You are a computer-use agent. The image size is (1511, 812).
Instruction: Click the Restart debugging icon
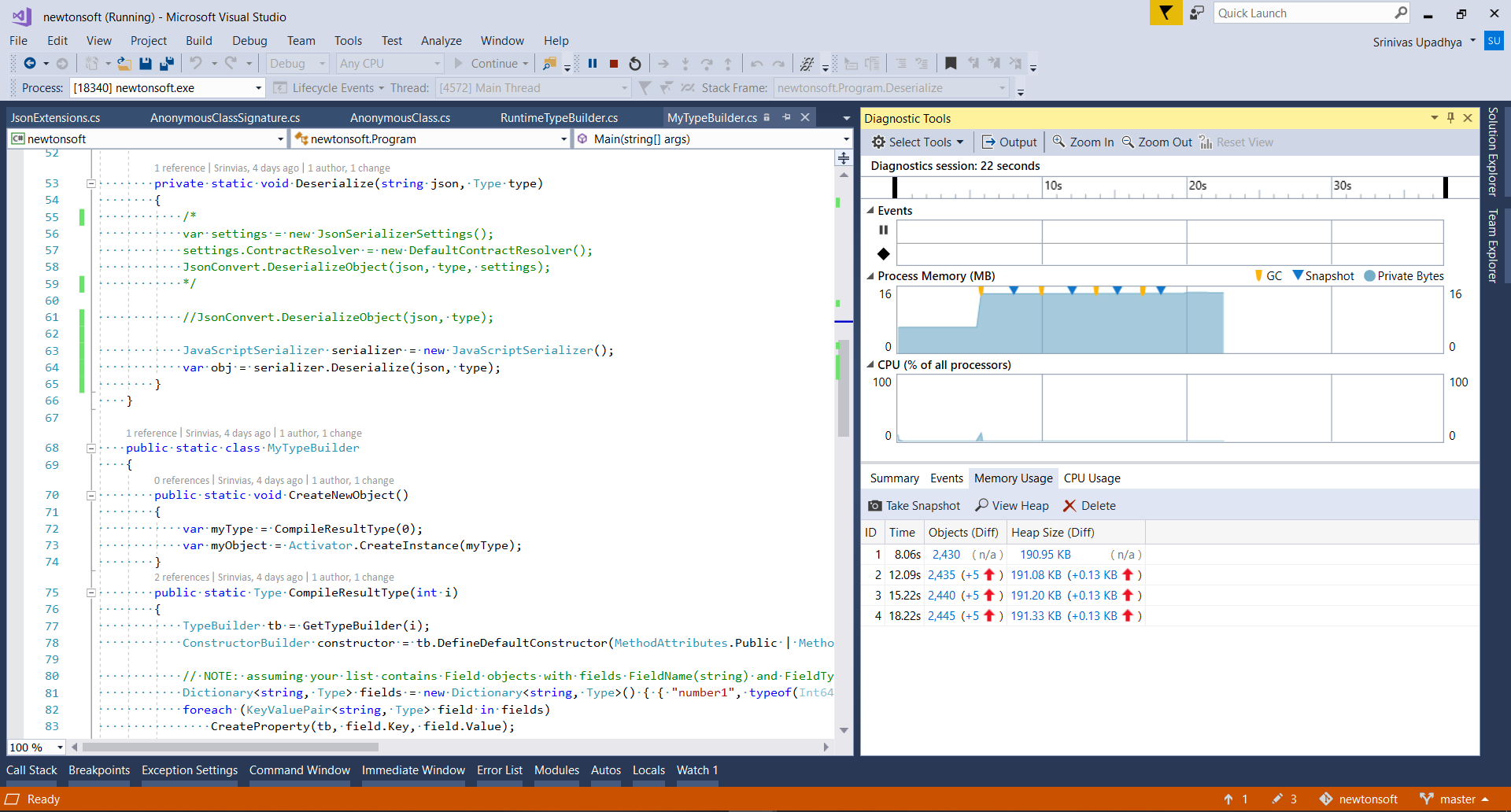(635, 64)
